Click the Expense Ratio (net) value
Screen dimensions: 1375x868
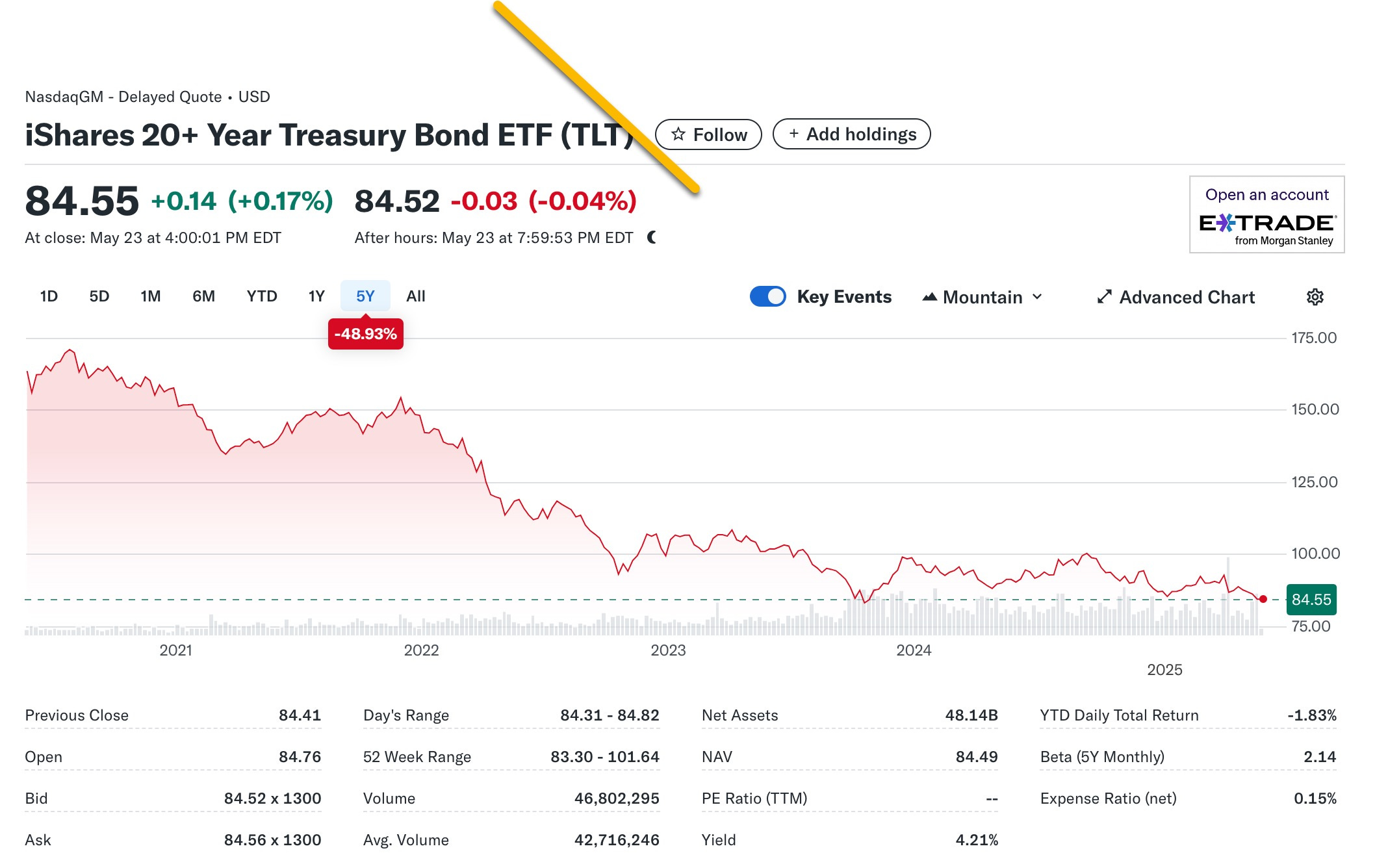coord(1315,798)
